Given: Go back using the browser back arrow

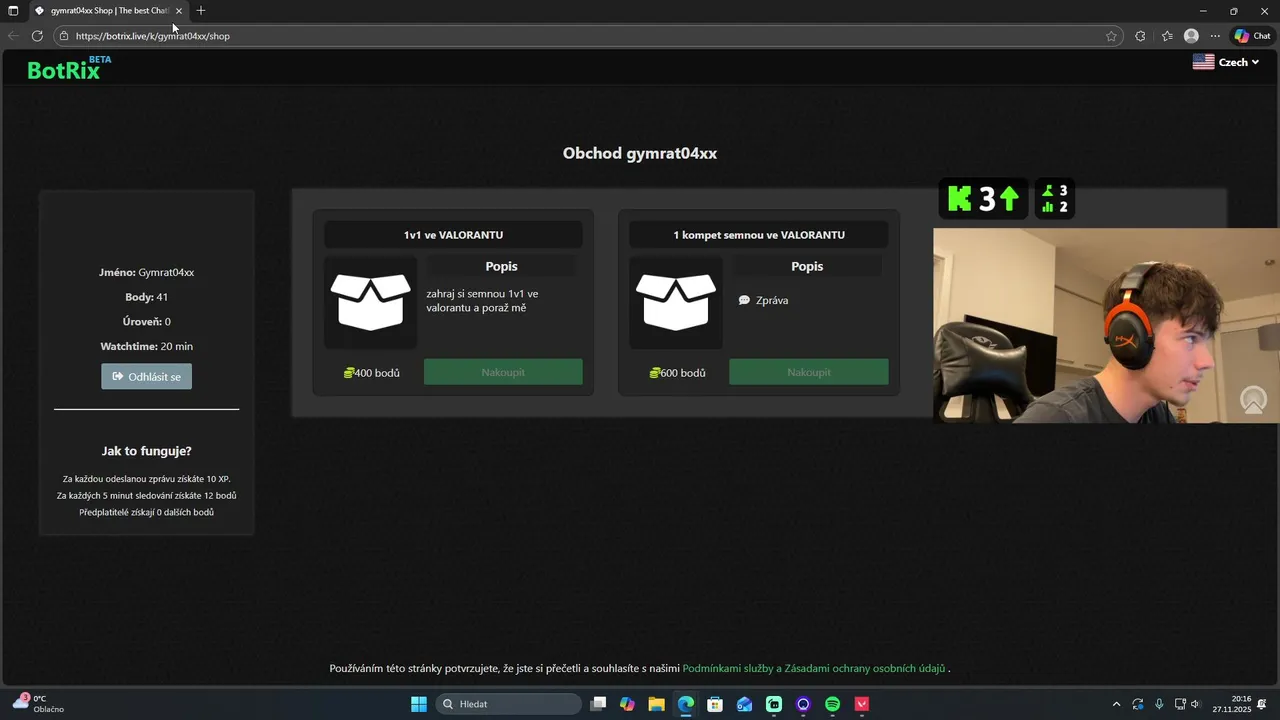Looking at the screenshot, I should click(x=13, y=36).
